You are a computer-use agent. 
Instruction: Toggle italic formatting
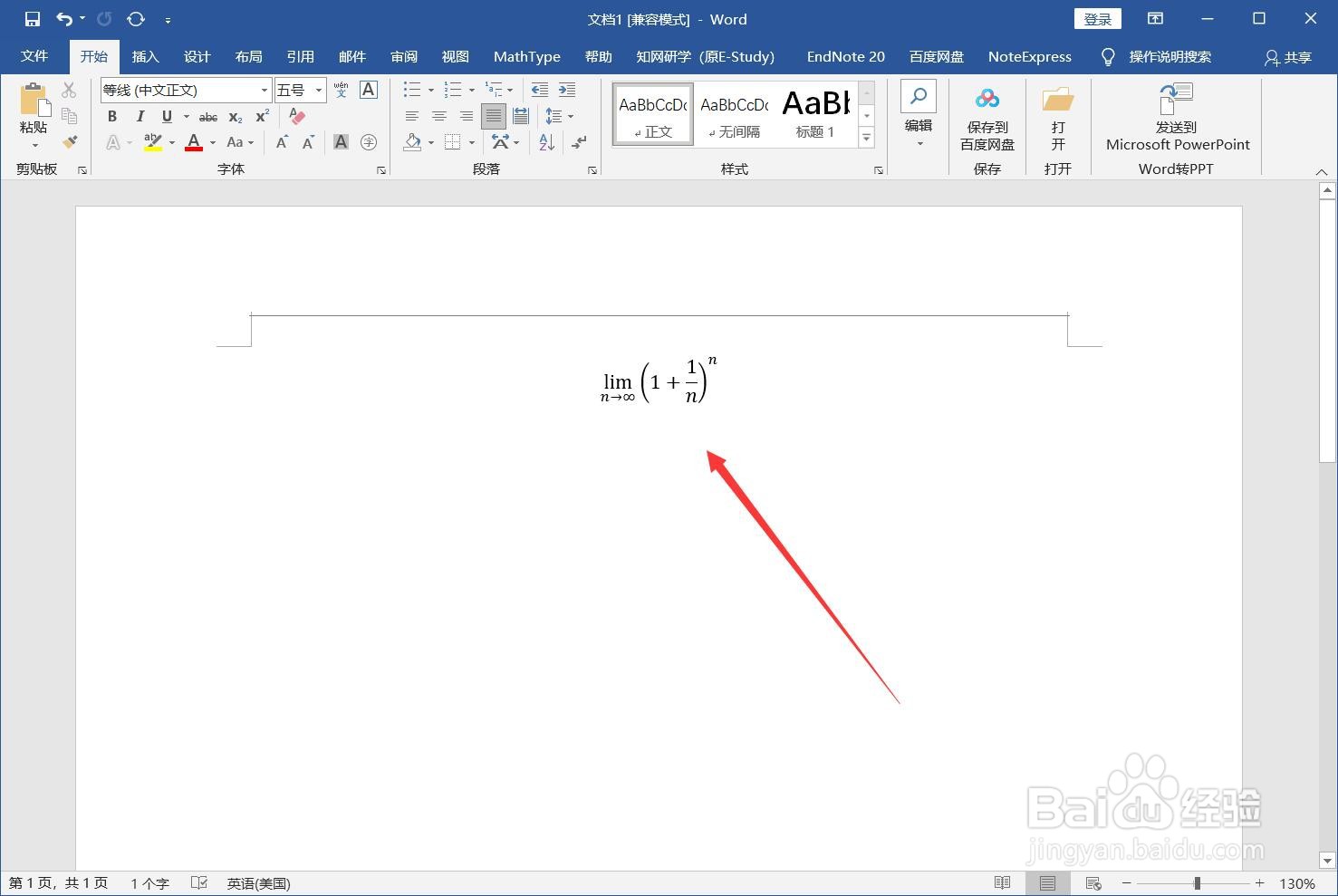click(x=140, y=116)
